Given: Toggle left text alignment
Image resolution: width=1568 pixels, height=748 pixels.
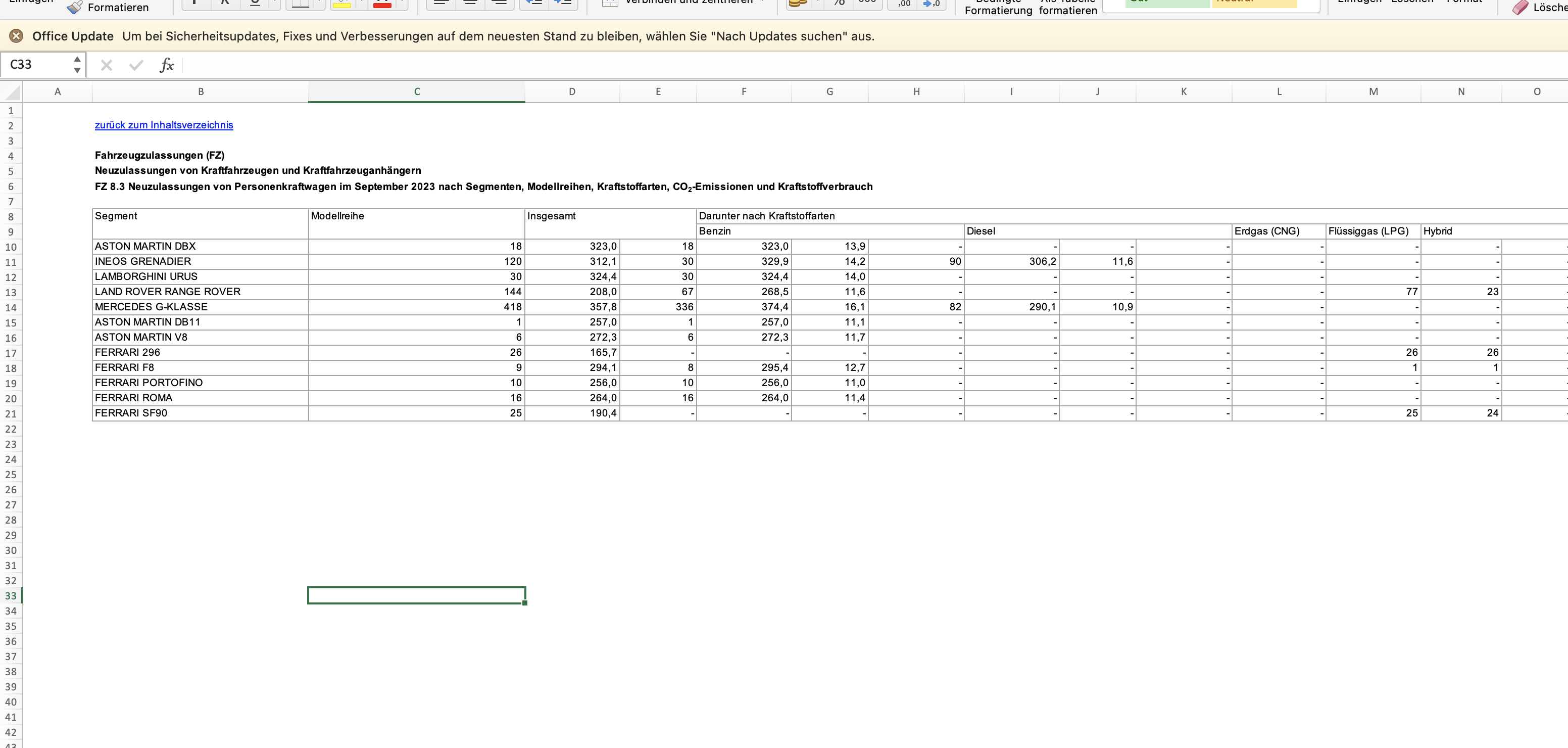Looking at the screenshot, I should (x=440, y=3).
